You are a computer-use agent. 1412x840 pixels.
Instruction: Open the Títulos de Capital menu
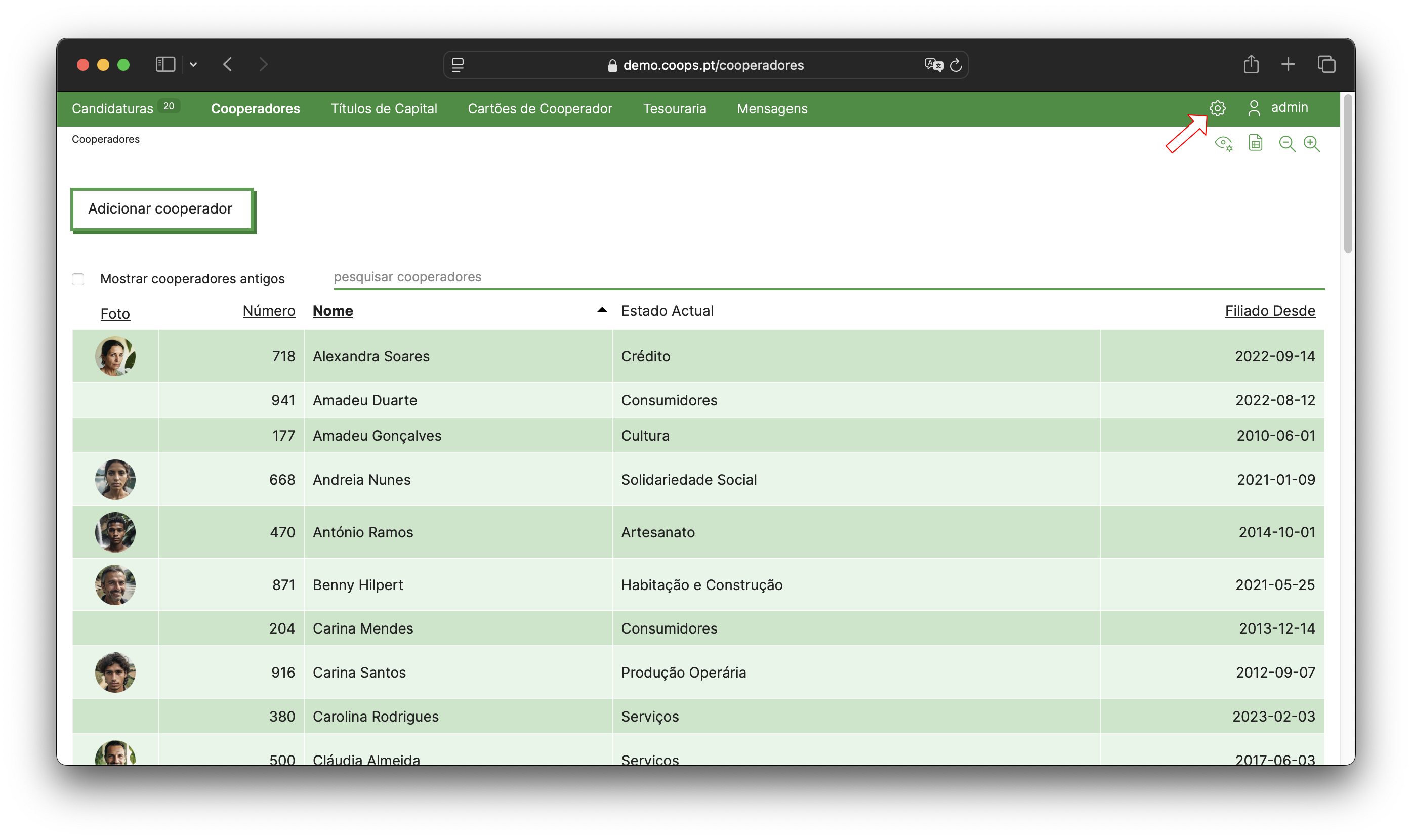[384, 109]
